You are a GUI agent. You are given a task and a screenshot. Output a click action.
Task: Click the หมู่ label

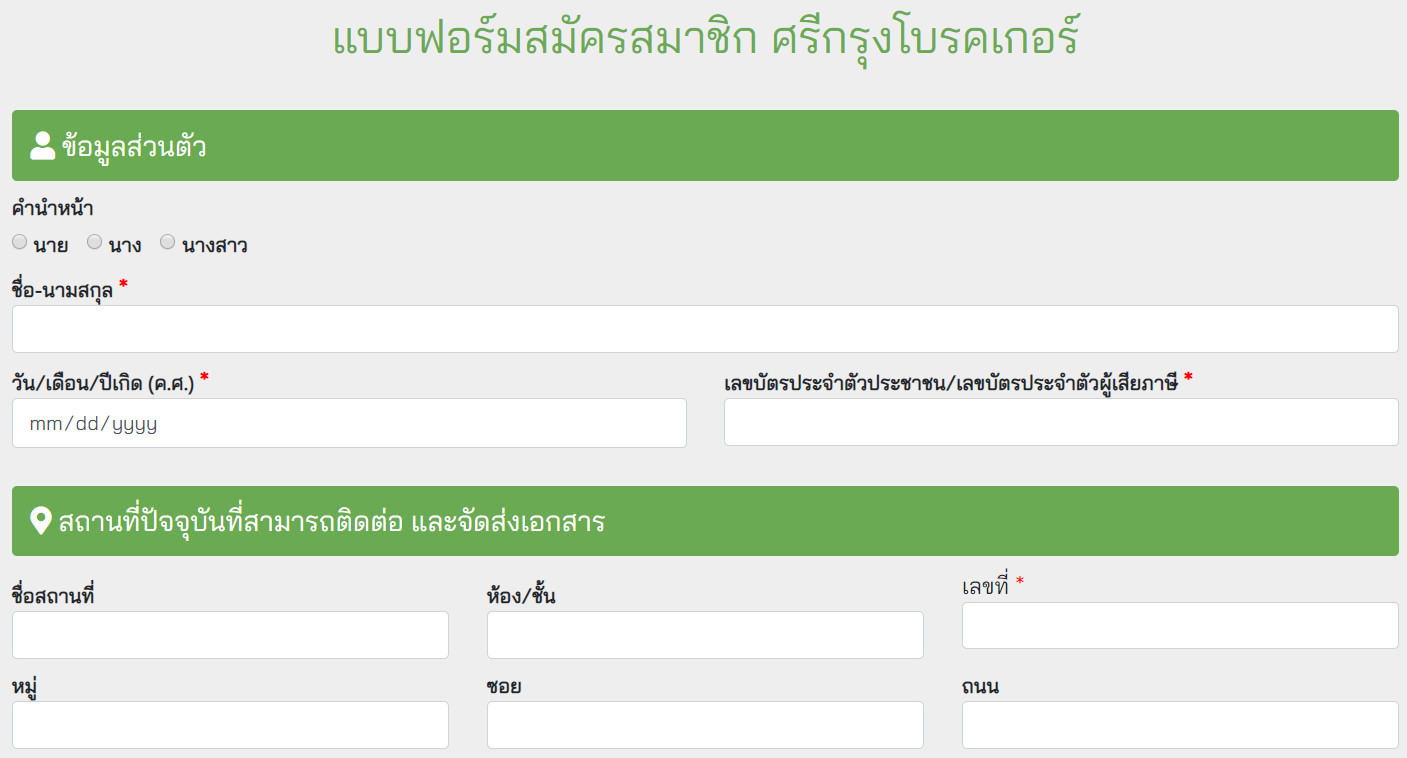pyautogui.click(x=26, y=687)
